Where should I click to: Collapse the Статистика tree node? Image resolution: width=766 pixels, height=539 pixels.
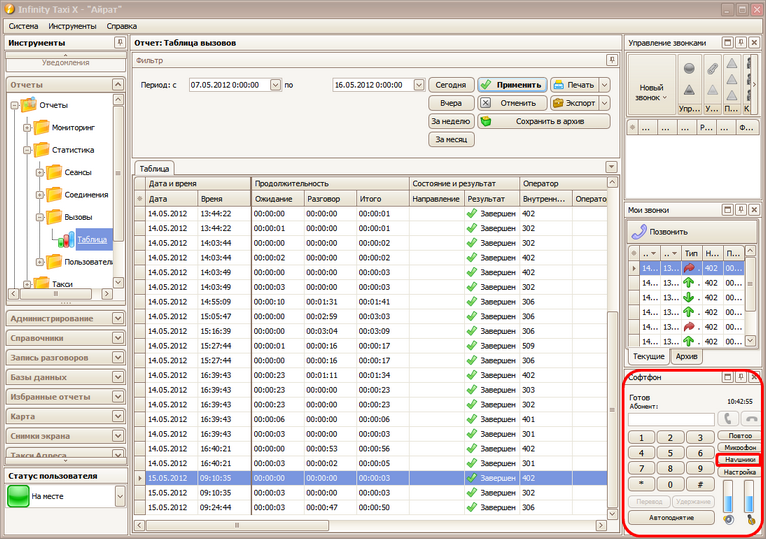click(x=27, y=150)
